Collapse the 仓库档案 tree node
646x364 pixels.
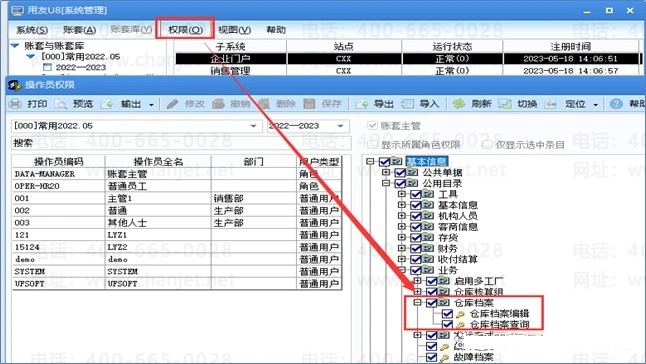coord(417,303)
